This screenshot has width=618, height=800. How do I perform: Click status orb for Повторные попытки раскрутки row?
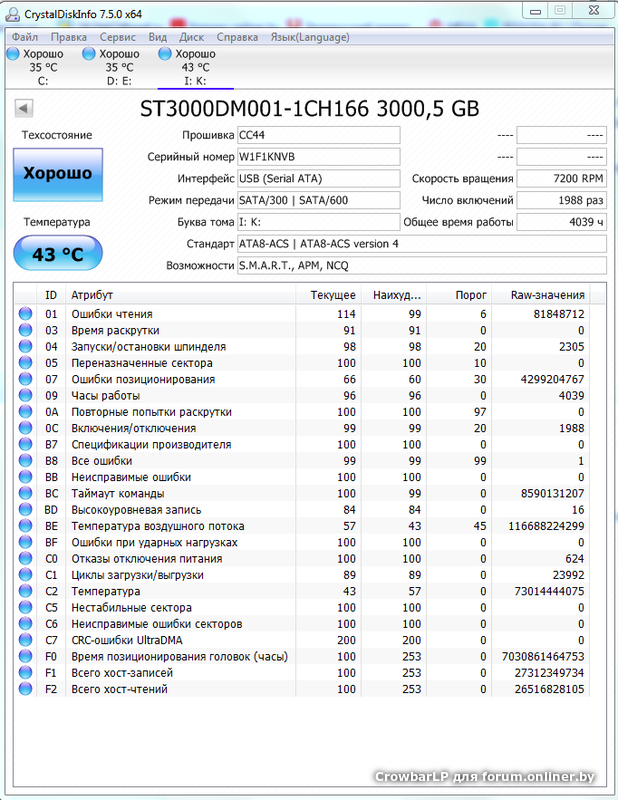tap(26, 412)
